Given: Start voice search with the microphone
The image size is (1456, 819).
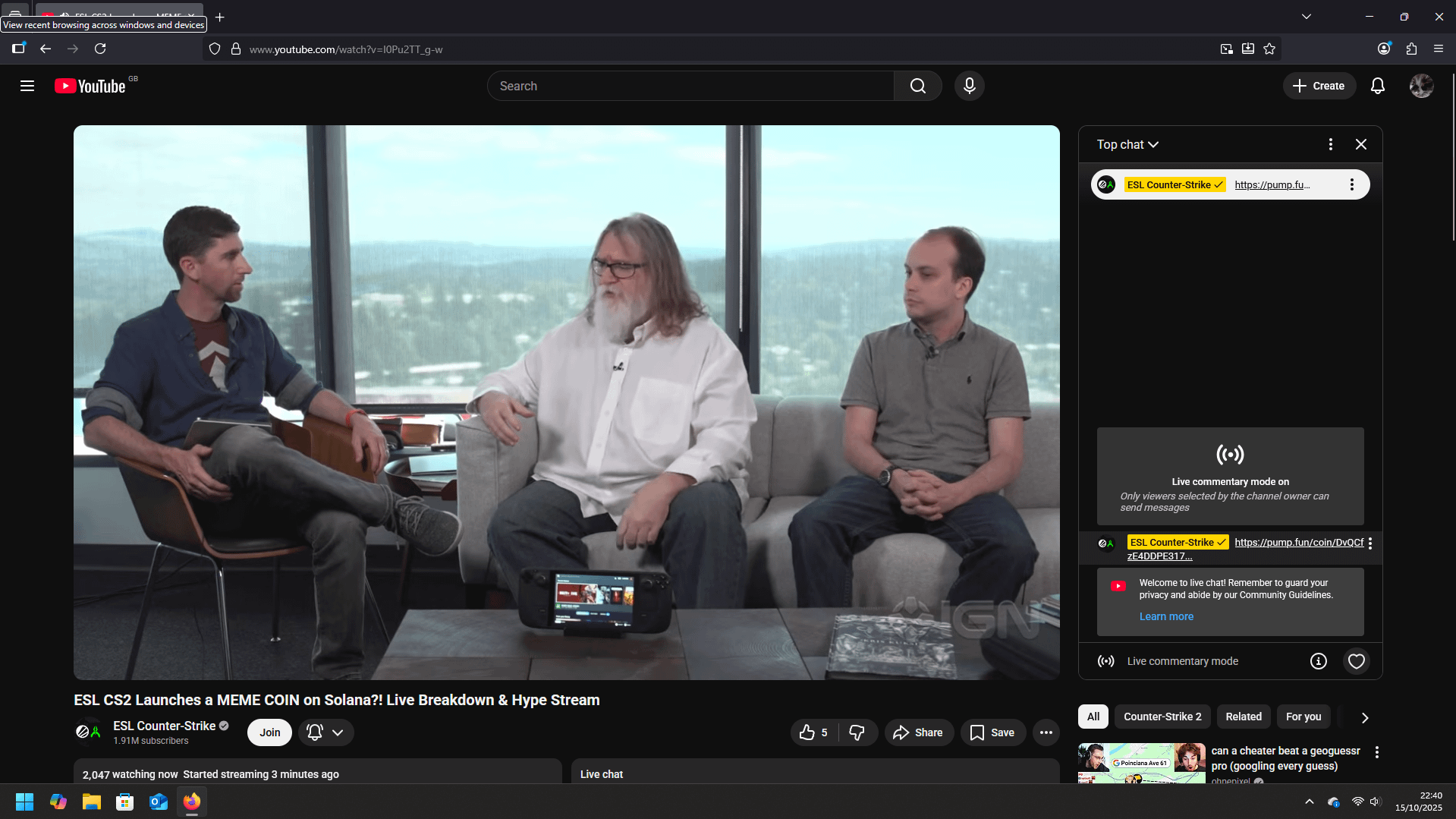Looking at the screenshot, I should pyautogui.click(x=969, y=86).
